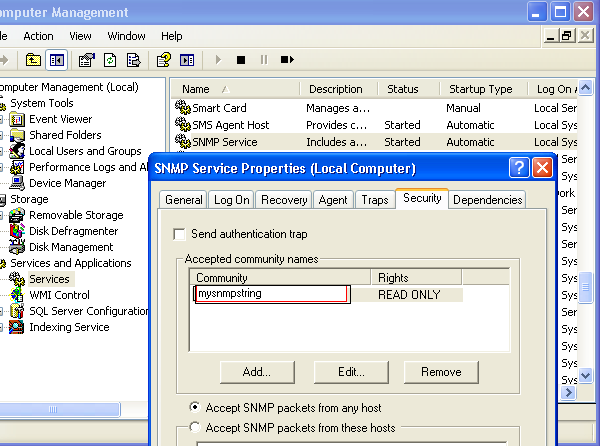Click the Rights column header
Screen dimensions: 600x446
[x=416, y=277]
